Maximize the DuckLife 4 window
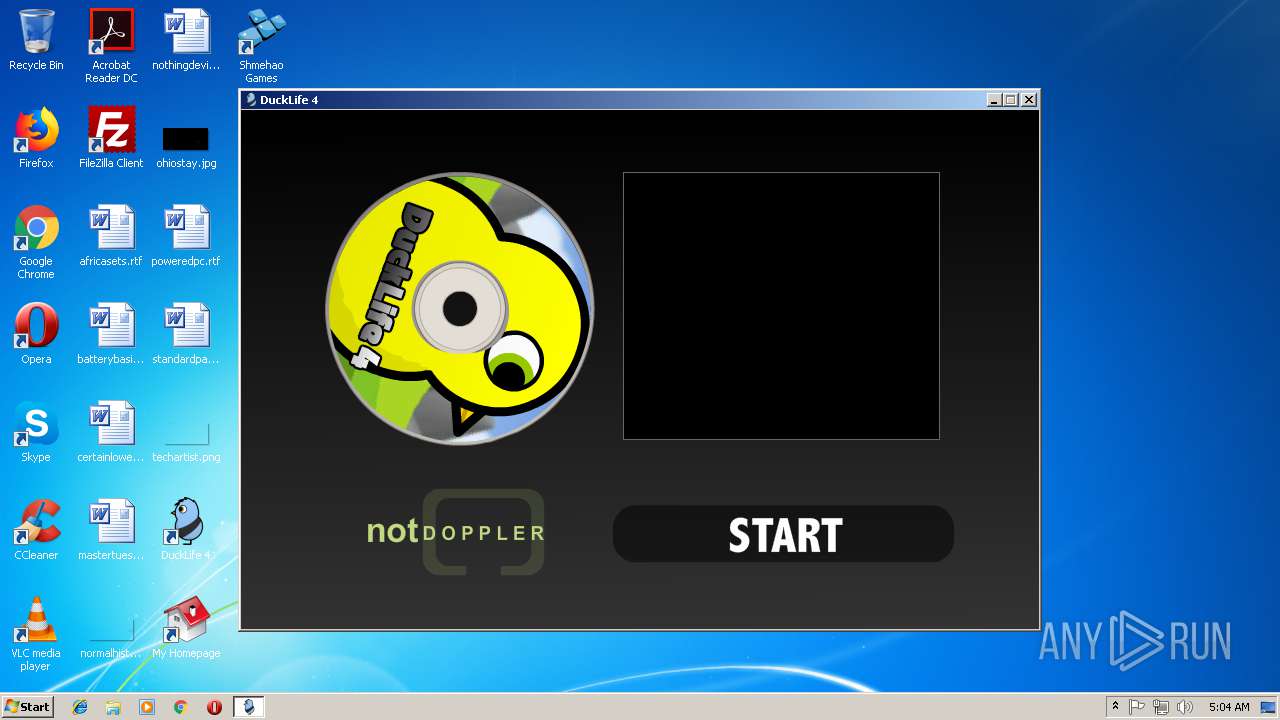1280x720 pixels. (1011, 100)
